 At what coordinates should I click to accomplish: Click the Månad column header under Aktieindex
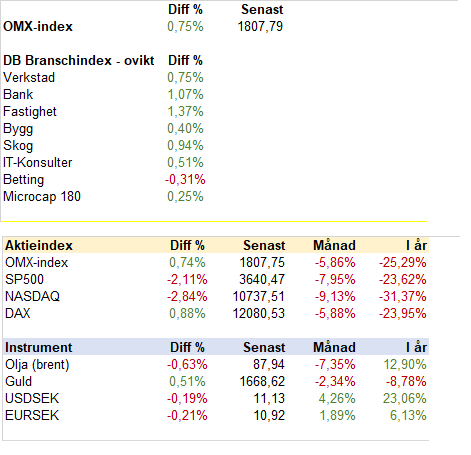(334, 245)
